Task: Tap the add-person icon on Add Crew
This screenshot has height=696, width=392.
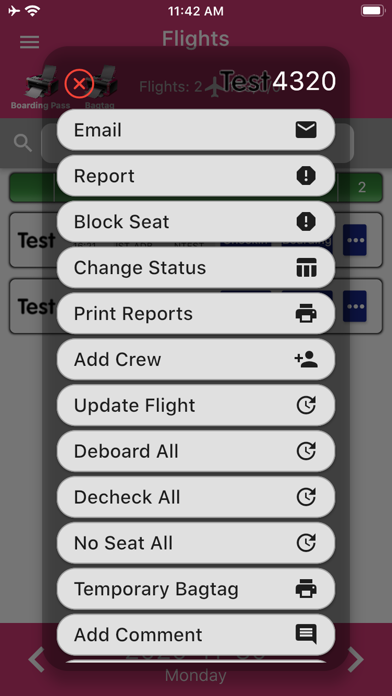Action: pos(306,360)
